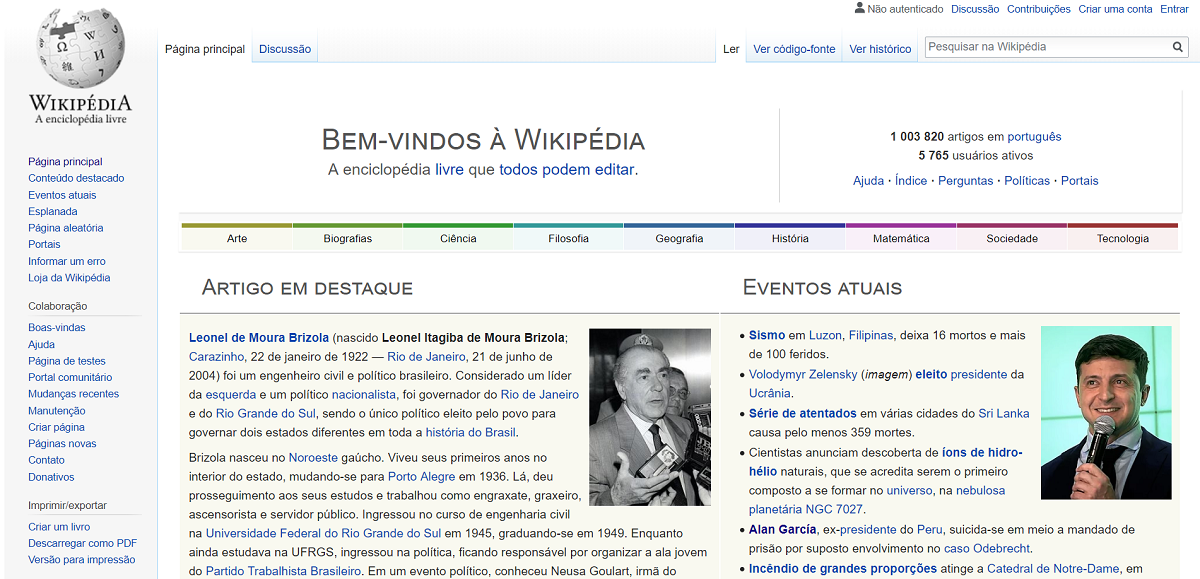Open the Filosofia portal tab
The width and height of the screenshot is (1200, 579).
pos(569,238)
